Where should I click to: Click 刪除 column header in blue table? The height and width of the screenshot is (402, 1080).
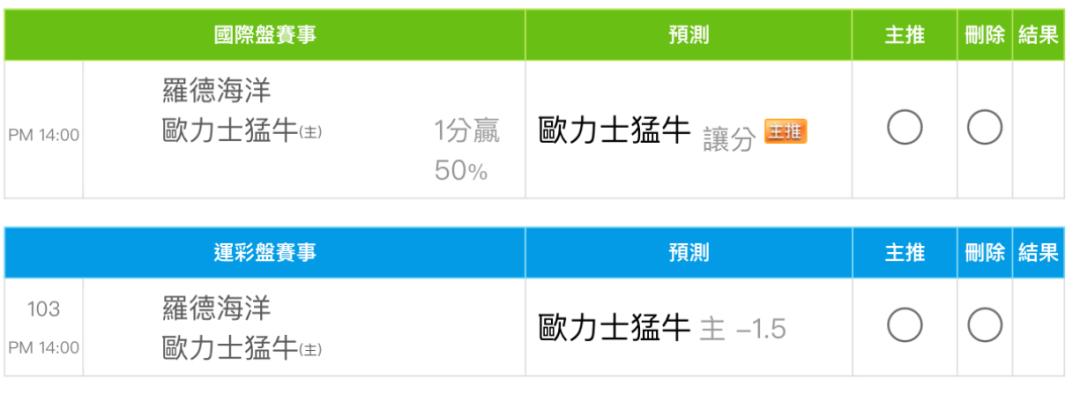[x=984, y=253]
